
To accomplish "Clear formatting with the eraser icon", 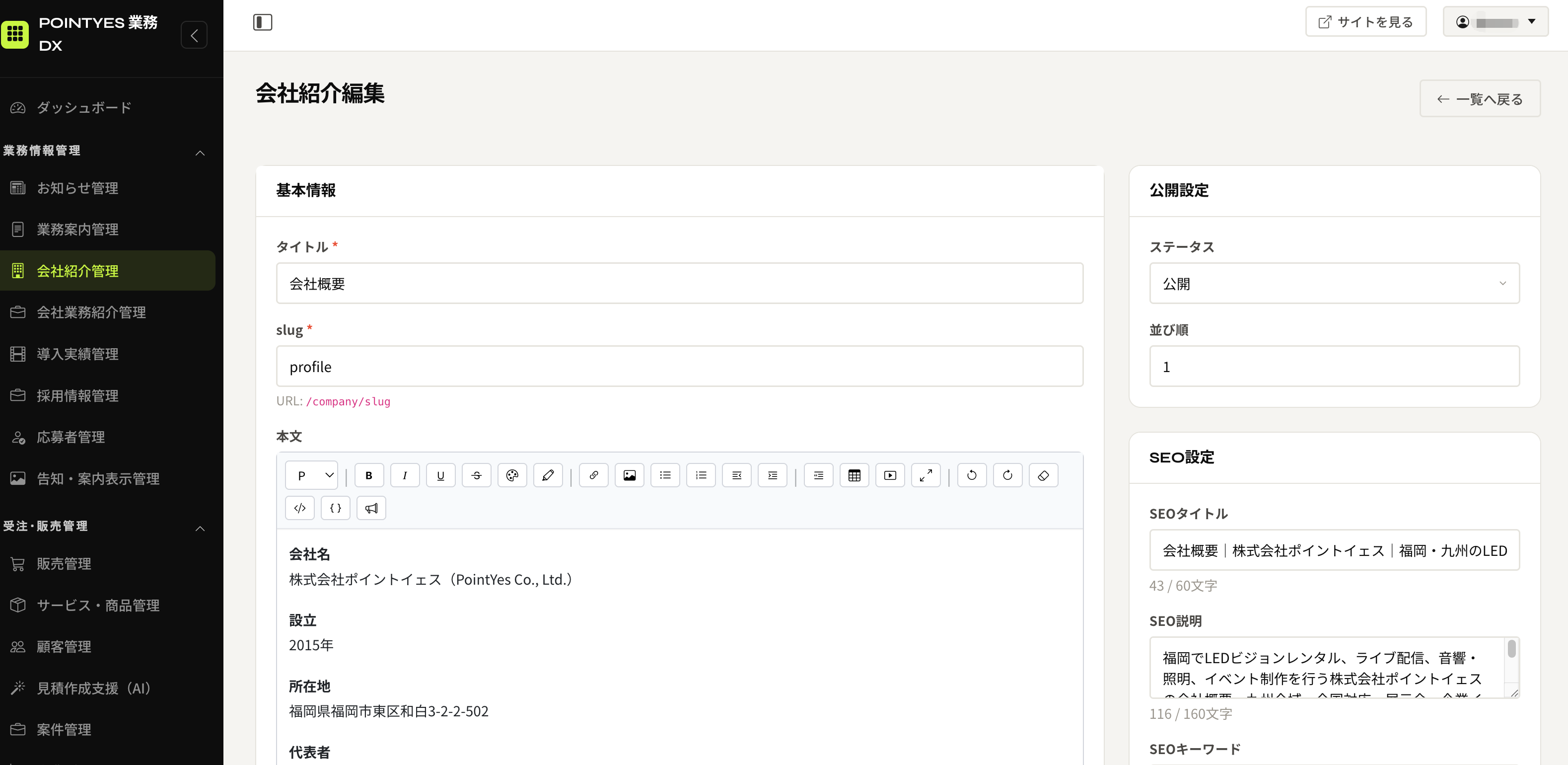I will 1043,476.
